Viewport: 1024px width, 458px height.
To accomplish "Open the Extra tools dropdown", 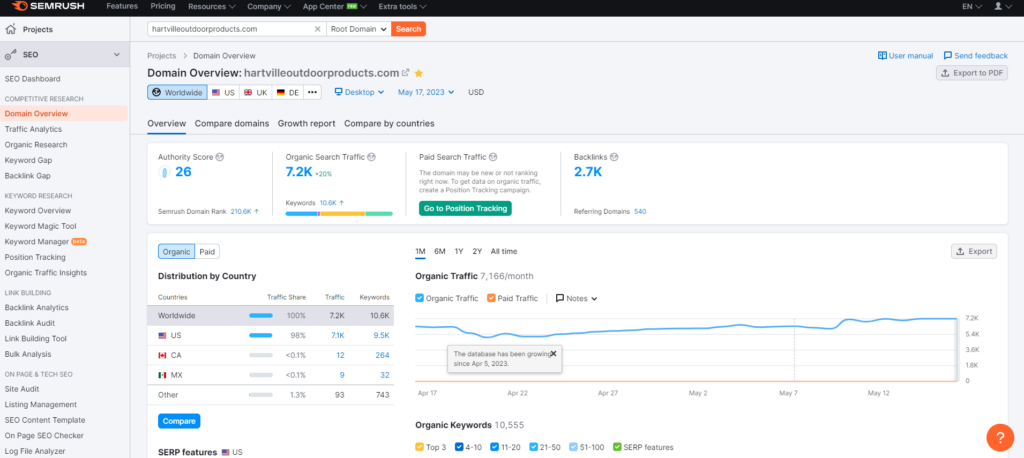I will pyautogui.click(x=402, y=7).
